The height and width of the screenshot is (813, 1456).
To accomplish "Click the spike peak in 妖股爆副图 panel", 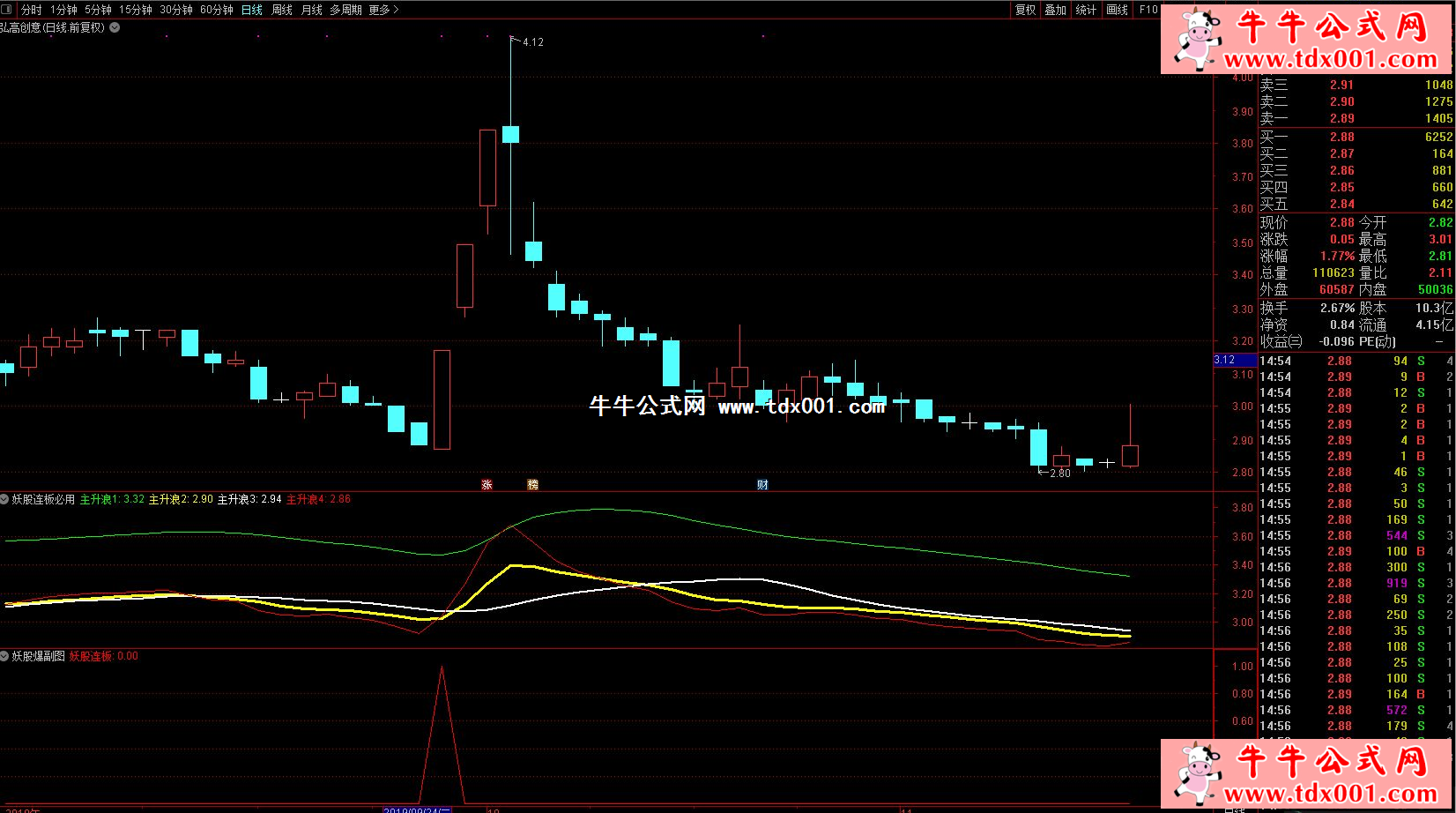I will pyautogui.click(x=442, y=668).
